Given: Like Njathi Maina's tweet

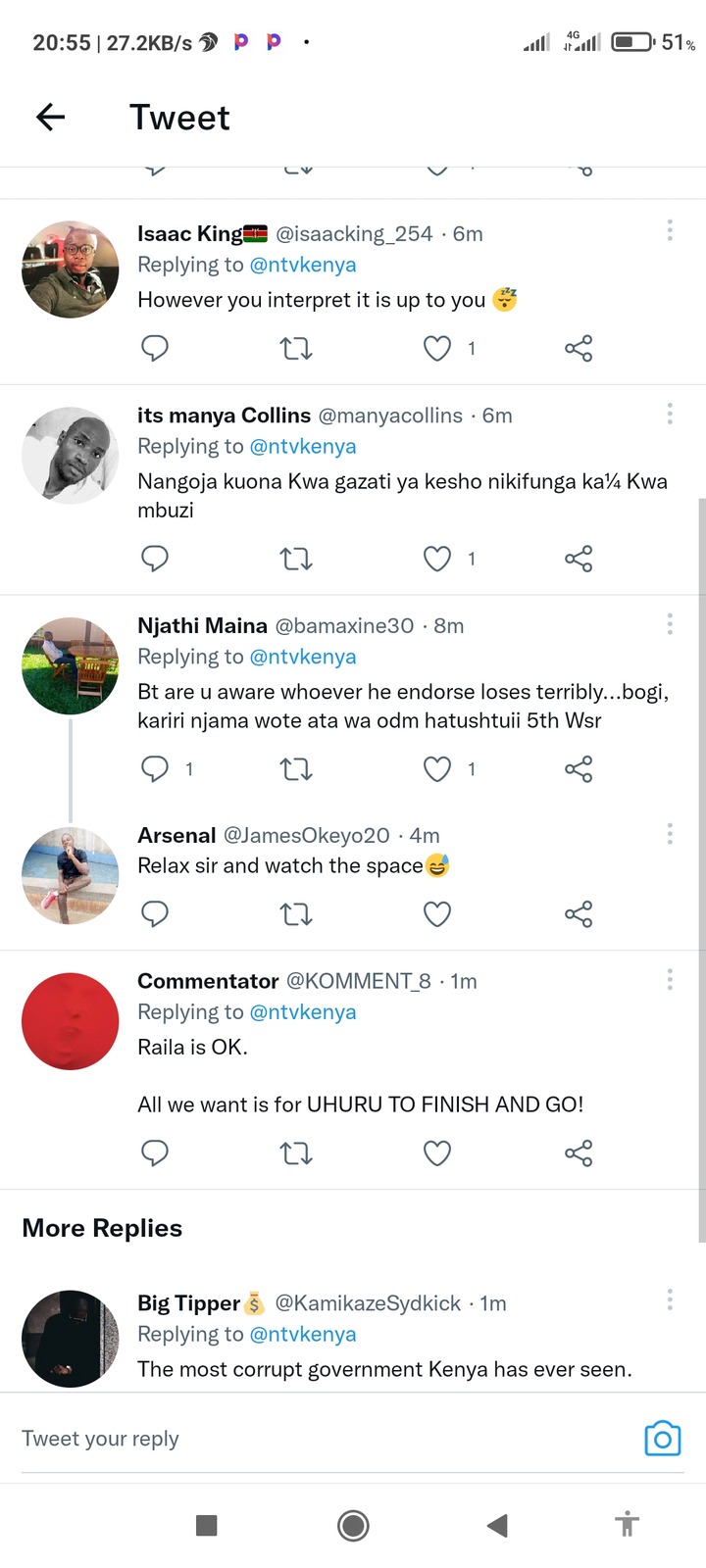Looking at the screenshot, I should click(437, 769).
